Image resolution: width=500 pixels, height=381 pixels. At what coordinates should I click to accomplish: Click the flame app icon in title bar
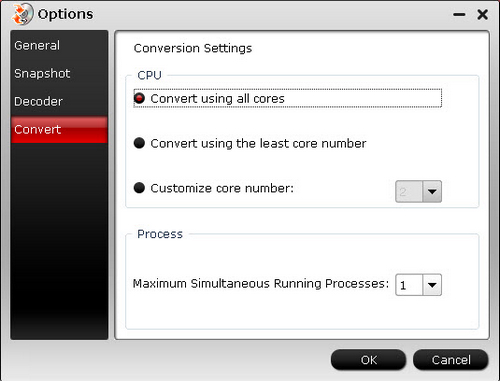[22, 14]
